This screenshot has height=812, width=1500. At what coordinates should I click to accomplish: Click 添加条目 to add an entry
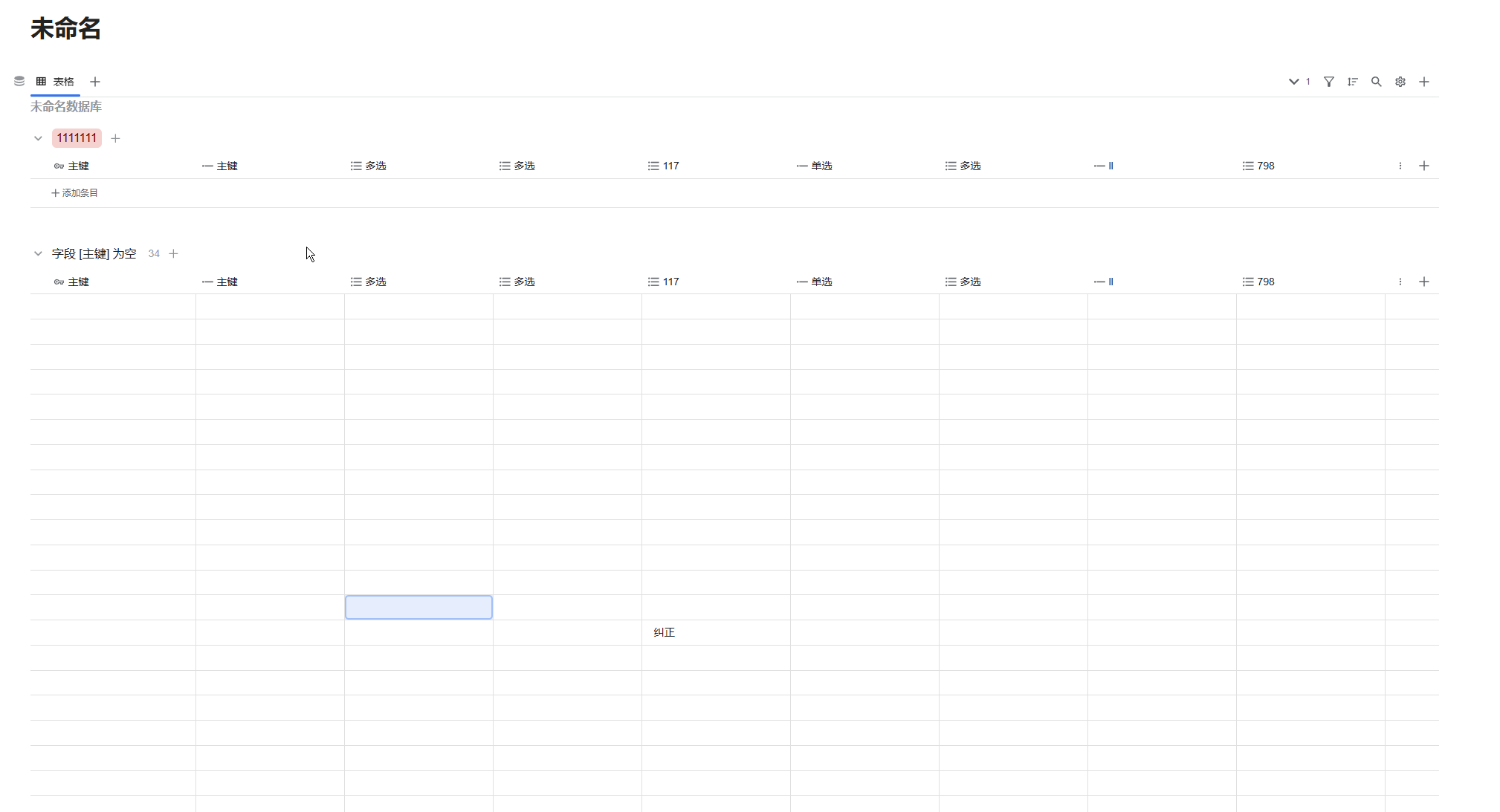click(74, 193)
